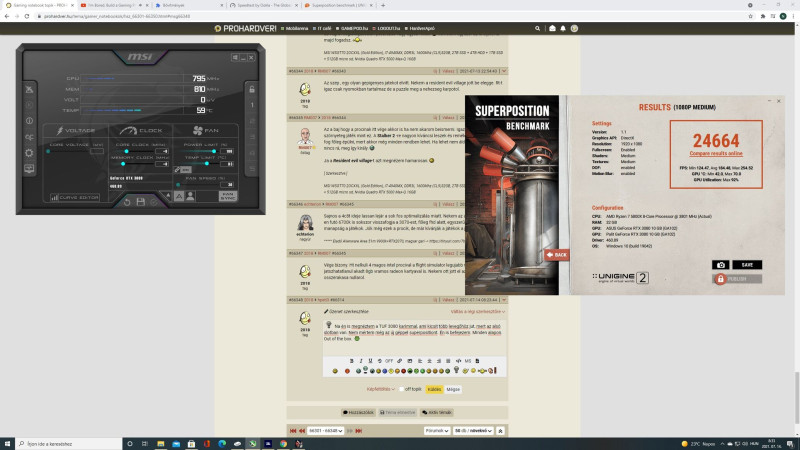This screenshot has width=800, height=450.
Task: Open a new browser tab
Action: [x=383, y=5]
